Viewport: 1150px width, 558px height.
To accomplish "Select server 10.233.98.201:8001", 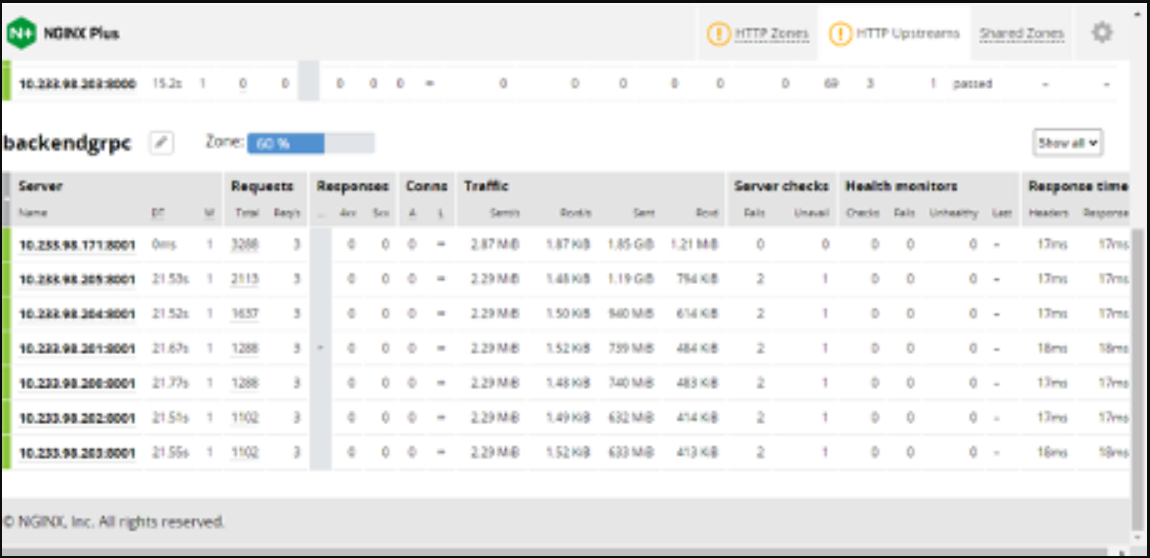I will pyautogui.click(x=77, y=349).
